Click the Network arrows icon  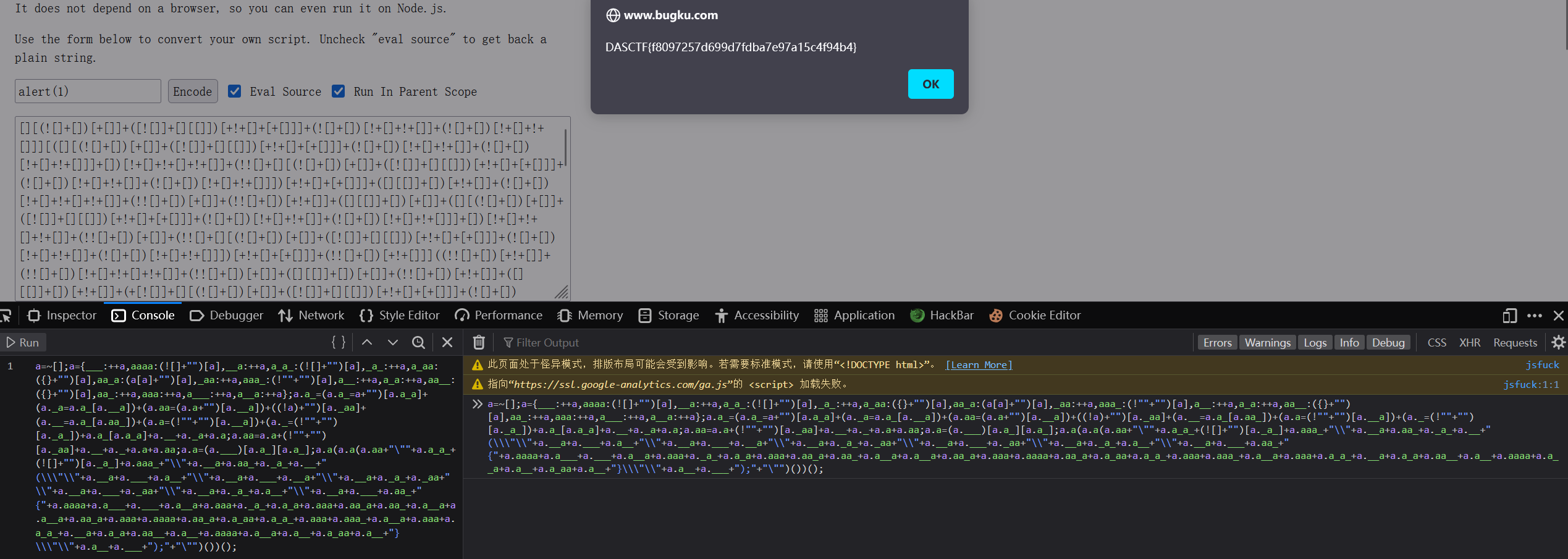pyautogui.click(x=285, y=316)
